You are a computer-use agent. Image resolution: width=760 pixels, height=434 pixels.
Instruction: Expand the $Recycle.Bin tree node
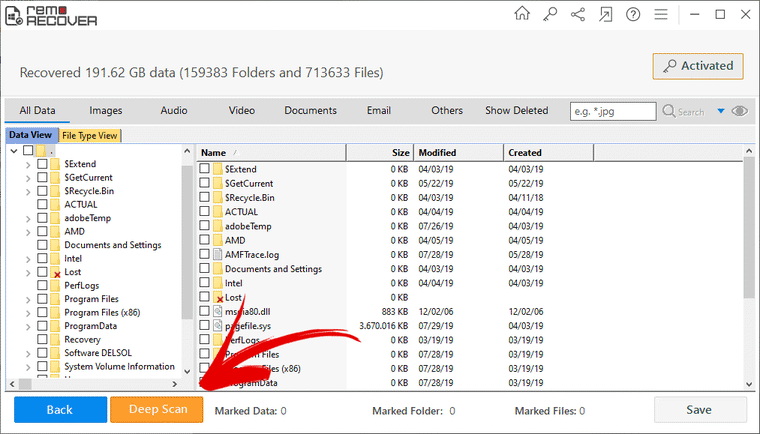point(27,191)
